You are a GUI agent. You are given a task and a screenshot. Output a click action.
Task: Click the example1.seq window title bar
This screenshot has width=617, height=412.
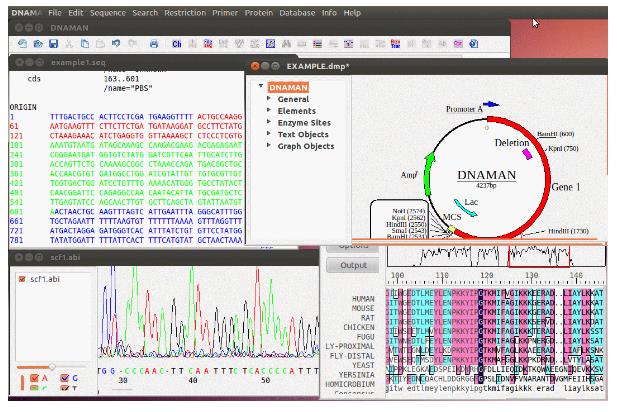[126, 62]
